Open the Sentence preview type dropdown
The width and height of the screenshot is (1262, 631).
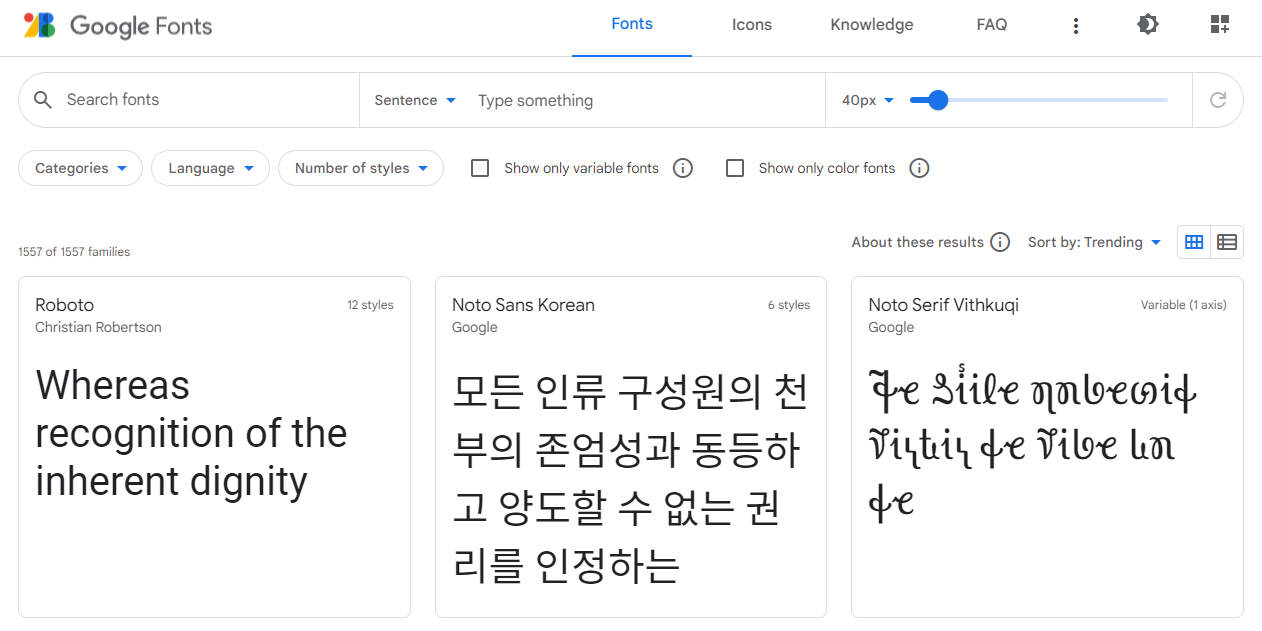(415, 100)
